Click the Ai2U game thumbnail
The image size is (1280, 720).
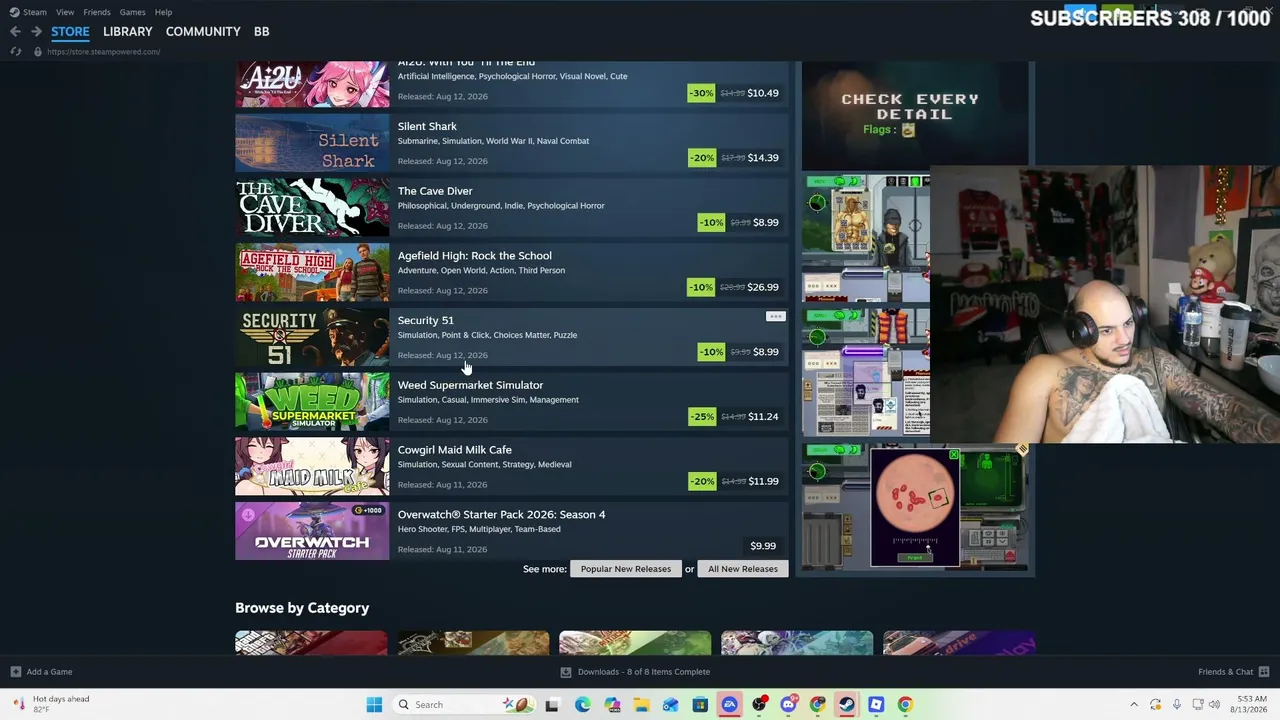312,84
